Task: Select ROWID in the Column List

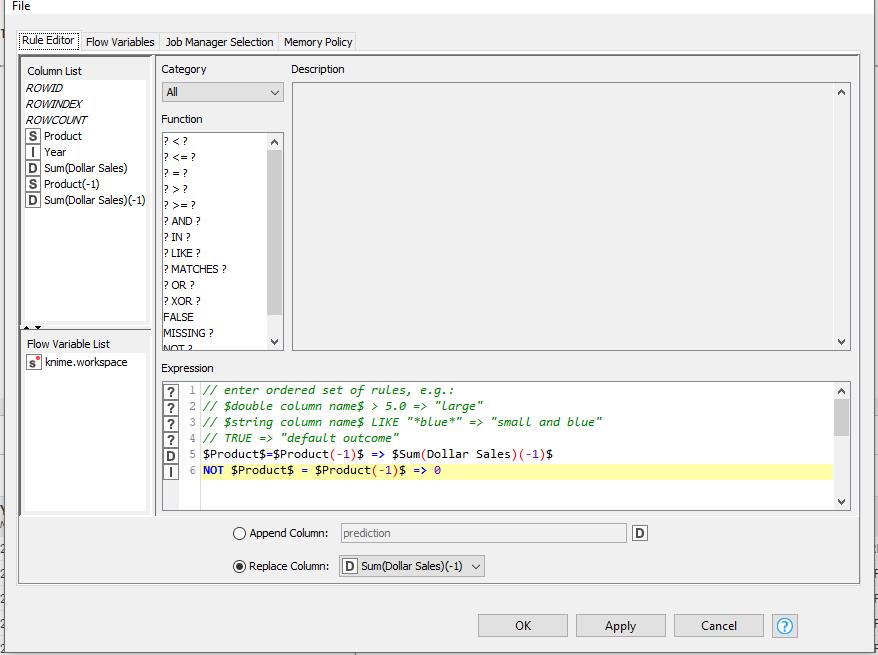Action: [x=44, y=88]
